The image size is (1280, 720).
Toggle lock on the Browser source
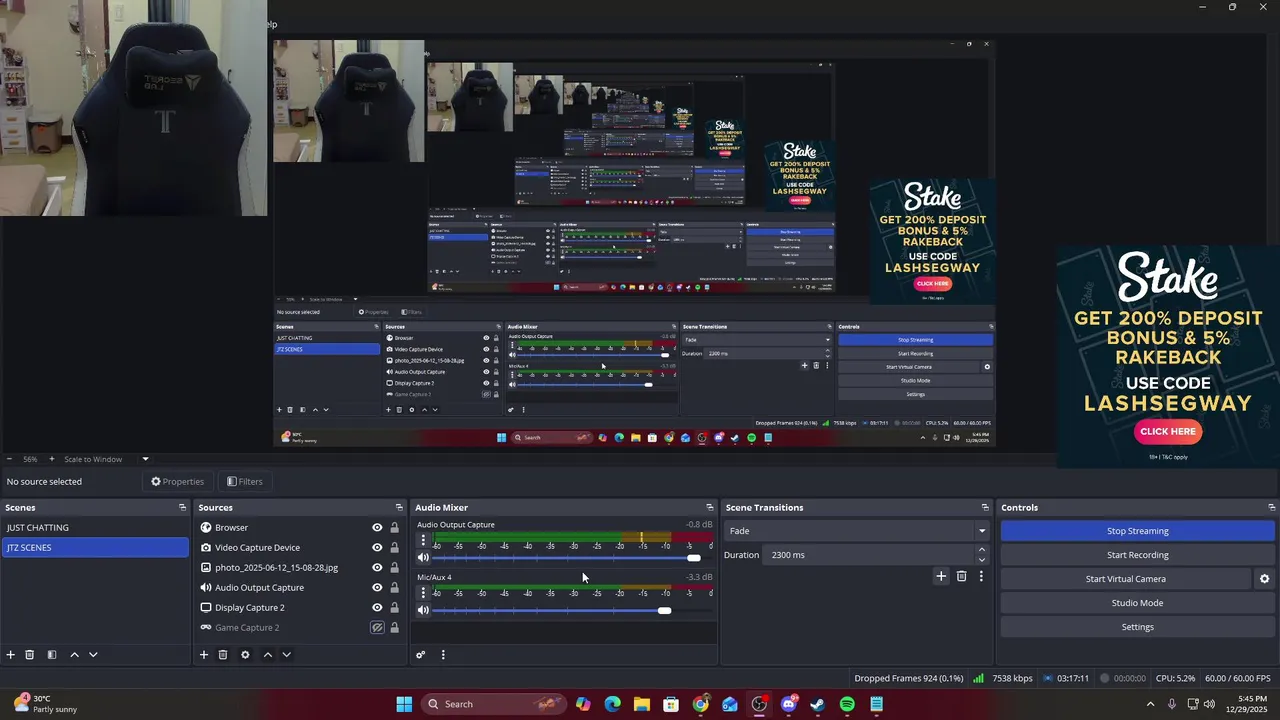[x=394, y=528]
